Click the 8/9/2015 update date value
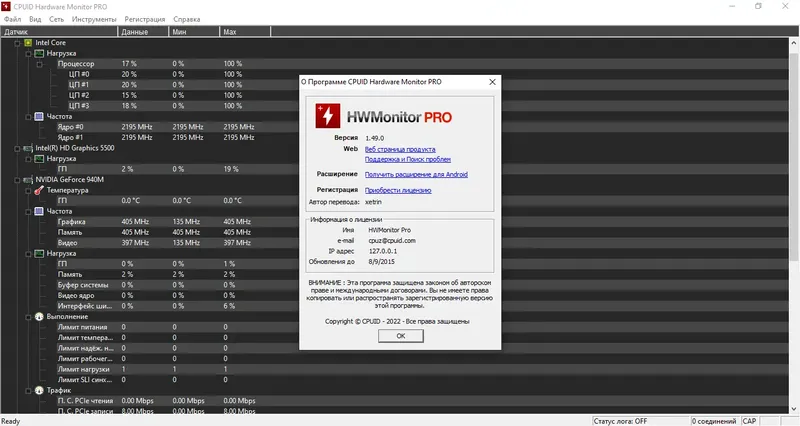The width and height of the screenshot is (800, 426). tap(382, 262)
